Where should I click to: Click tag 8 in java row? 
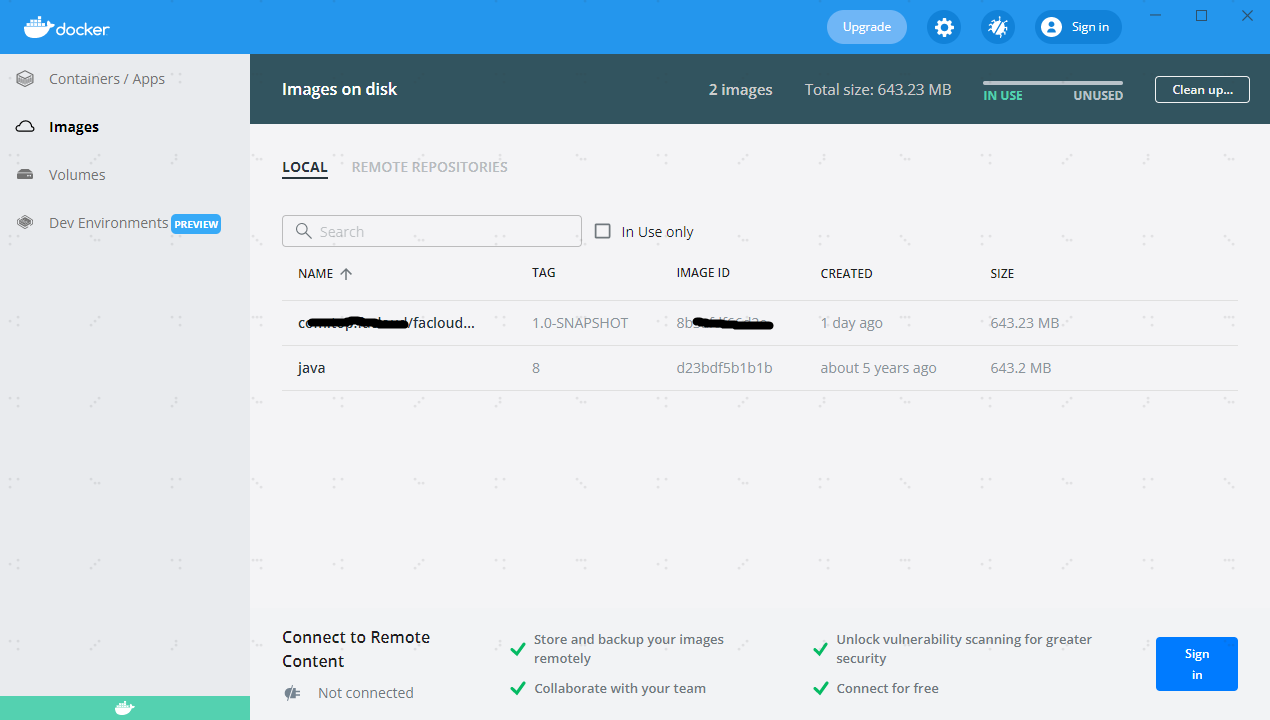point(536,368)
